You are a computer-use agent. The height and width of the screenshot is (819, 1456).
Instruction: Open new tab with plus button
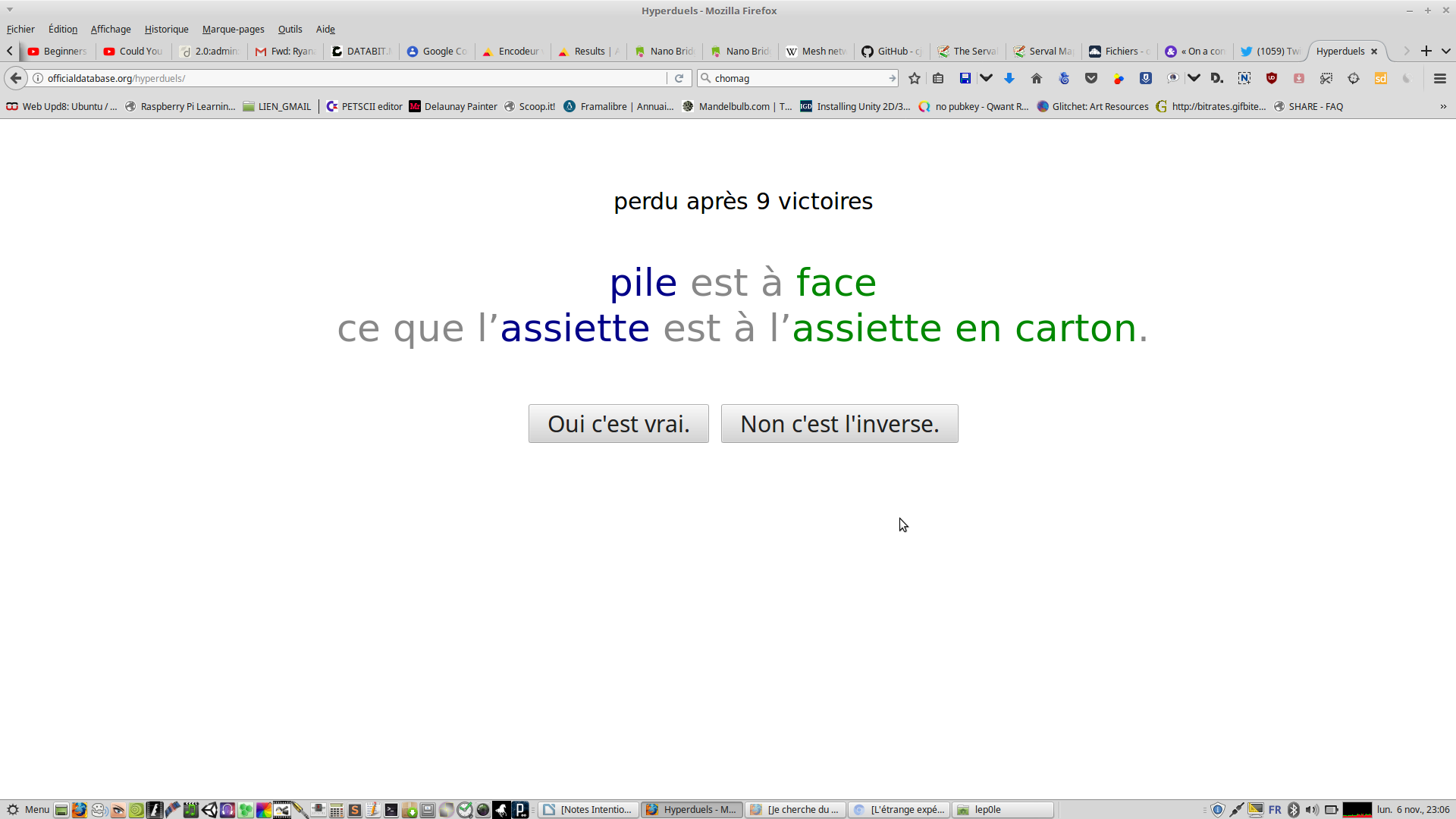point(1426,51)
